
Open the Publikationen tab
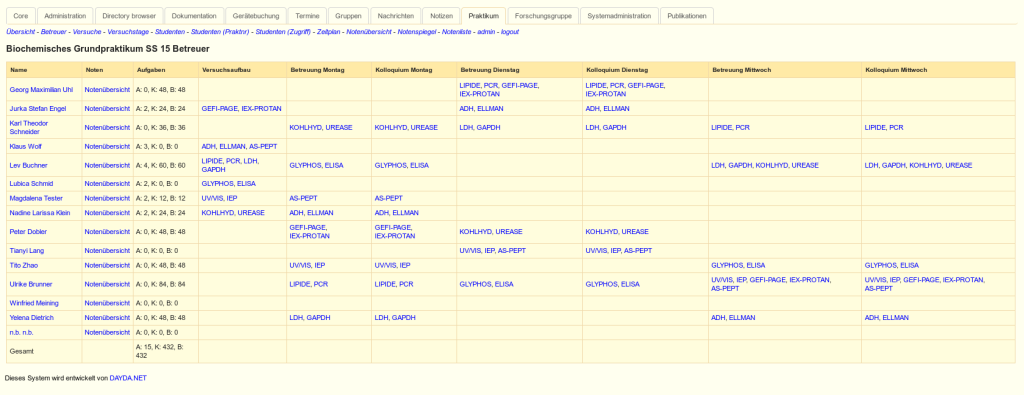(x=686, y=16)
